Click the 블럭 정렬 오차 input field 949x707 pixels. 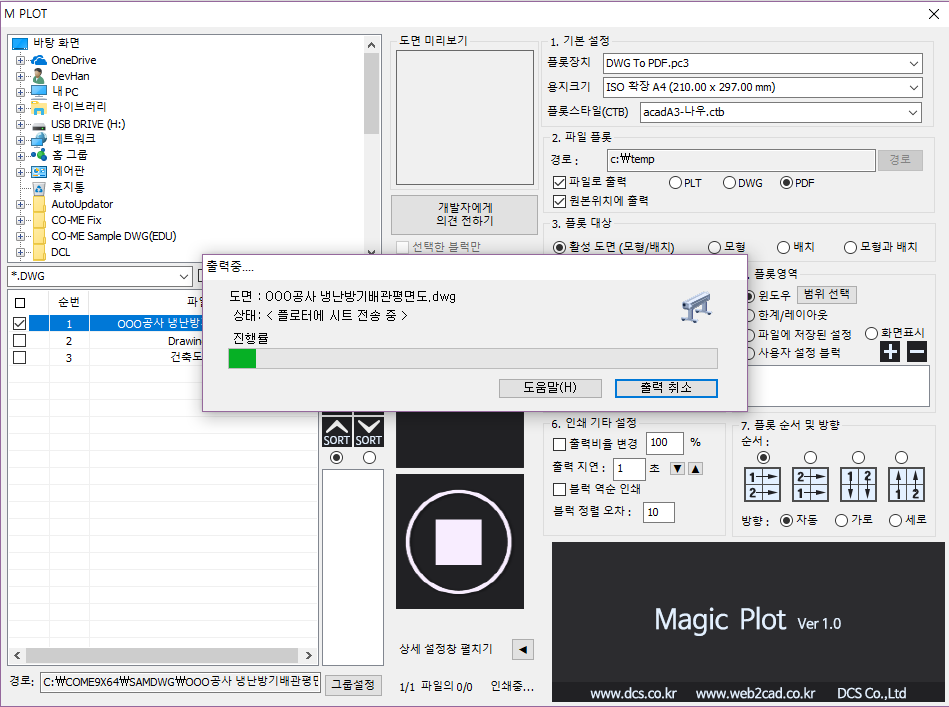tap(658, 512)
